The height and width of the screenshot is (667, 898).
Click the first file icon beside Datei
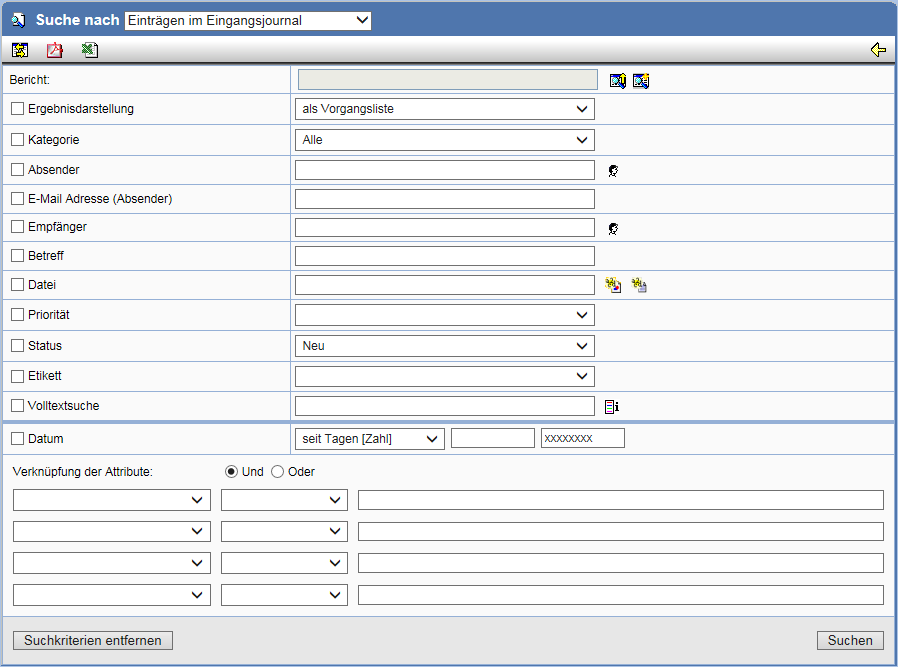(x=613, y=285)
